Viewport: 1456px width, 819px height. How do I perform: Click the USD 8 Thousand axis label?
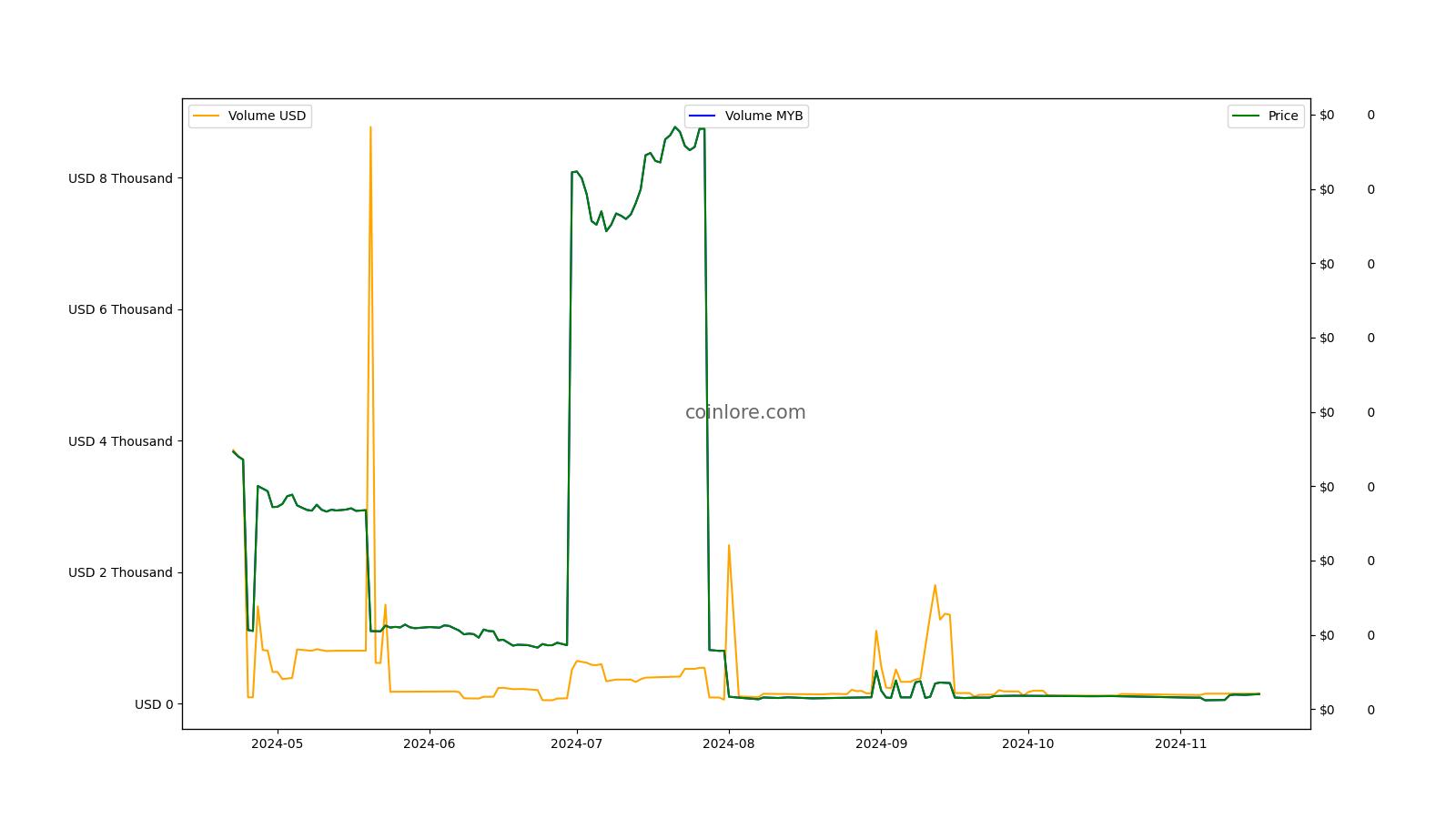point(120,178)
